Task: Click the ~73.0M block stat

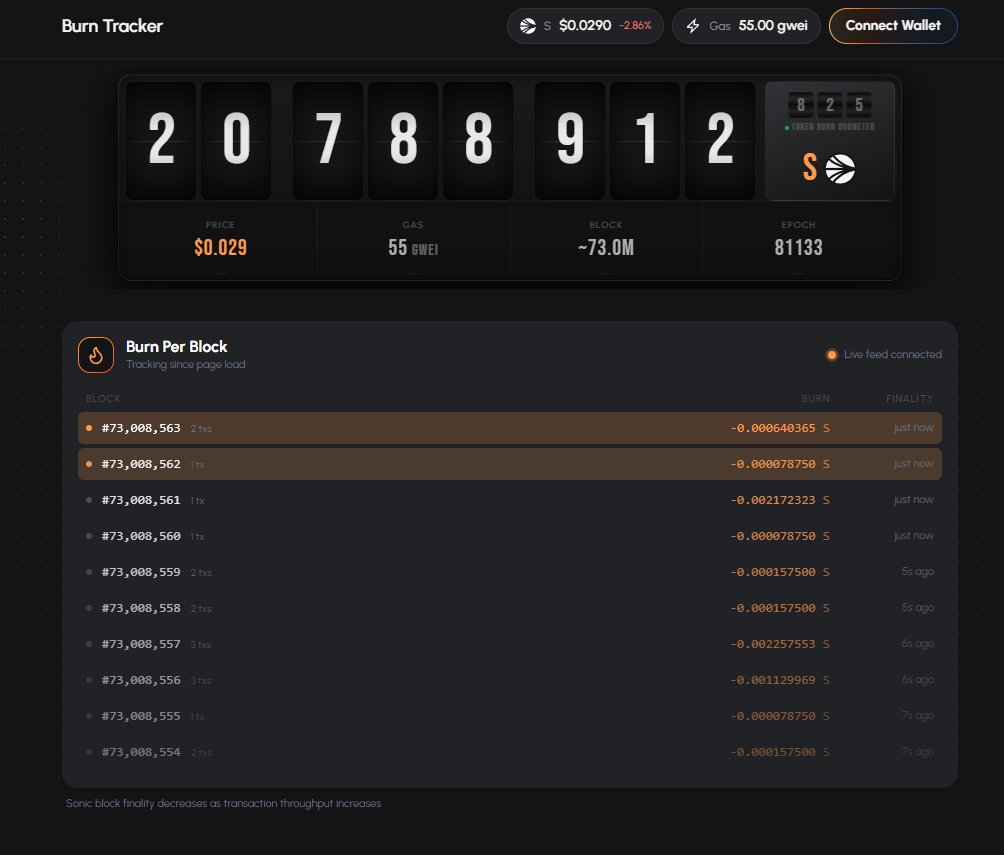Action: (606, 247)
